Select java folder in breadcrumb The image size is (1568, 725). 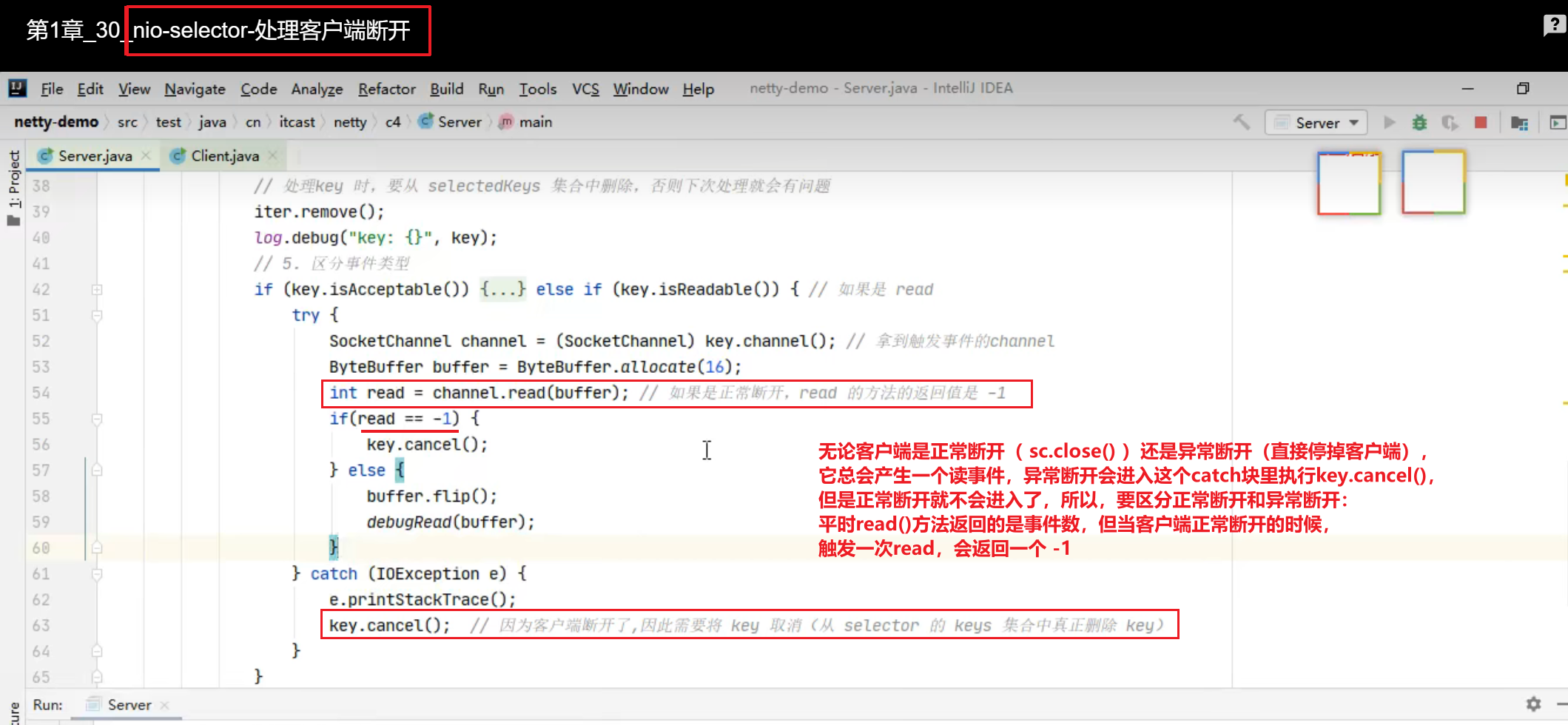tap(212, 122)
